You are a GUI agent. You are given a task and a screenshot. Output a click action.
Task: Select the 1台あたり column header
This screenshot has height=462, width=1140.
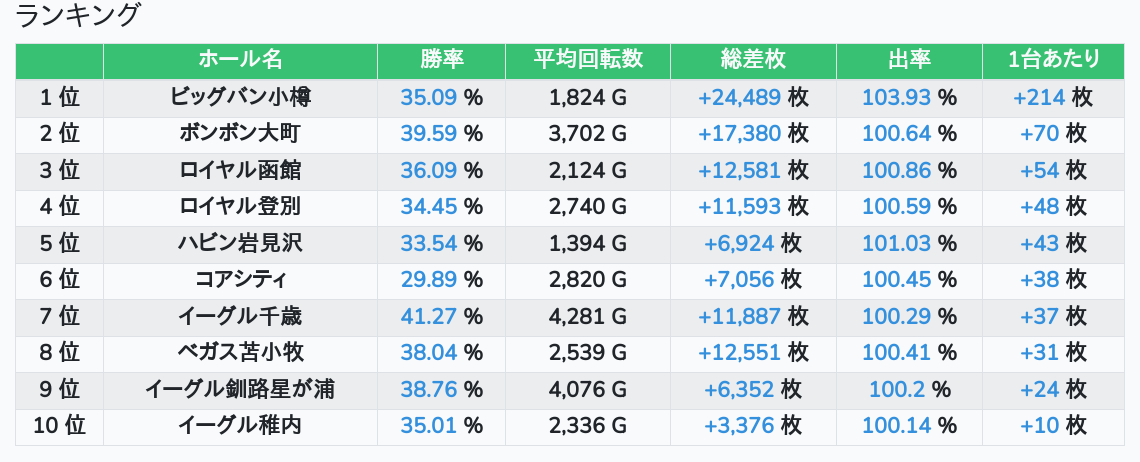tap(1054, 60)
